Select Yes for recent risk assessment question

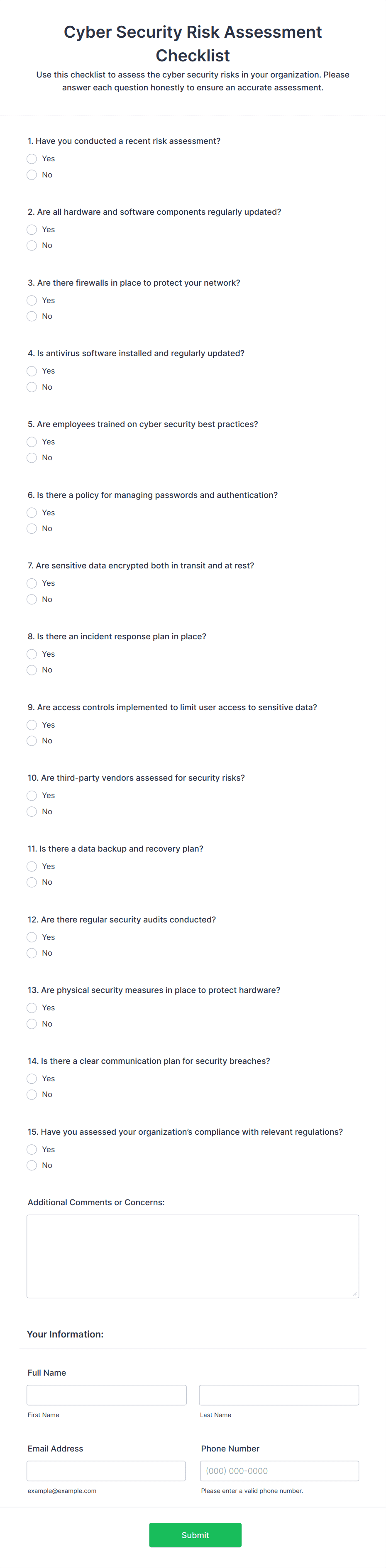[x=32, y=159]
